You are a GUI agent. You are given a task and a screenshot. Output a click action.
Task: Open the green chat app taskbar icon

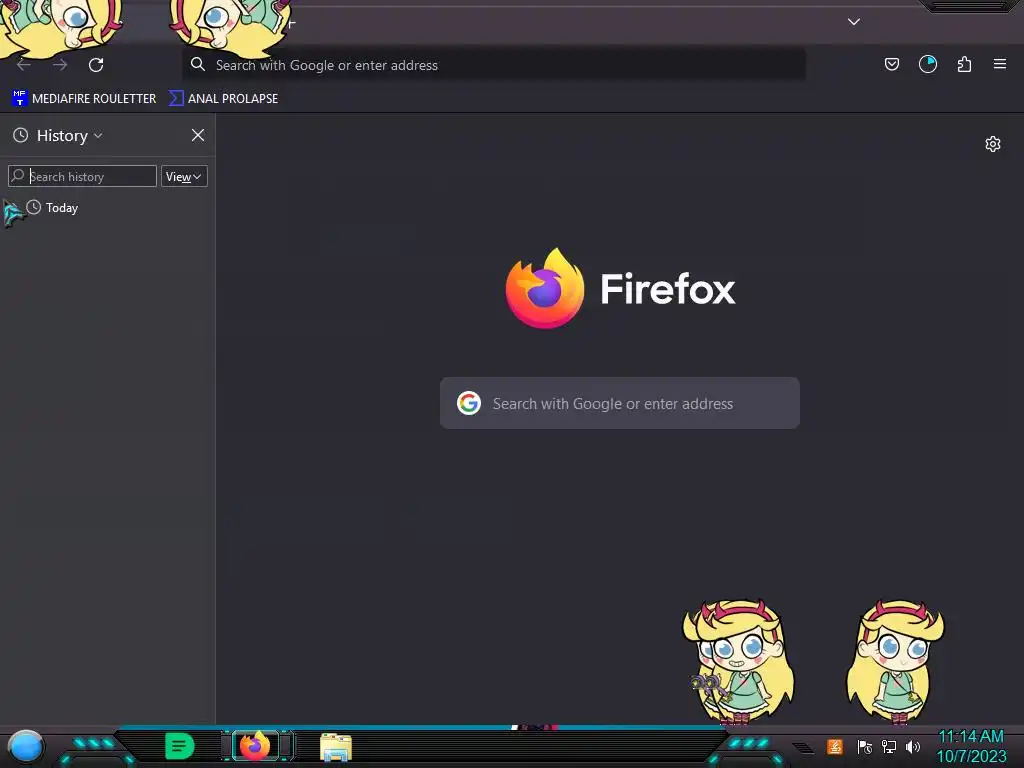180,746
